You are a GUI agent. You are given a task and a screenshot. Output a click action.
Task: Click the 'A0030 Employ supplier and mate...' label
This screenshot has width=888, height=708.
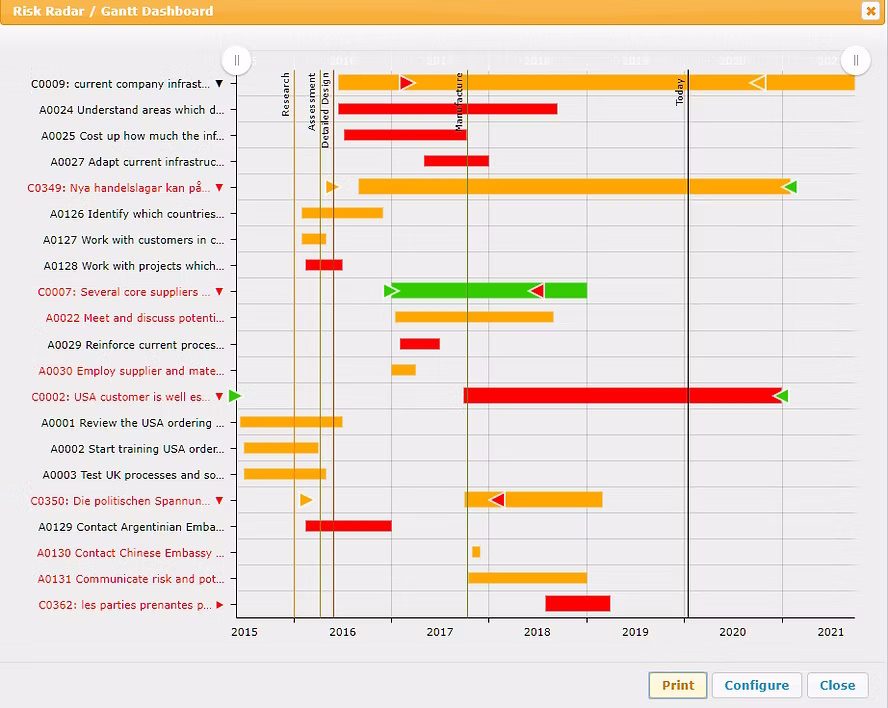tap(131, 371)
